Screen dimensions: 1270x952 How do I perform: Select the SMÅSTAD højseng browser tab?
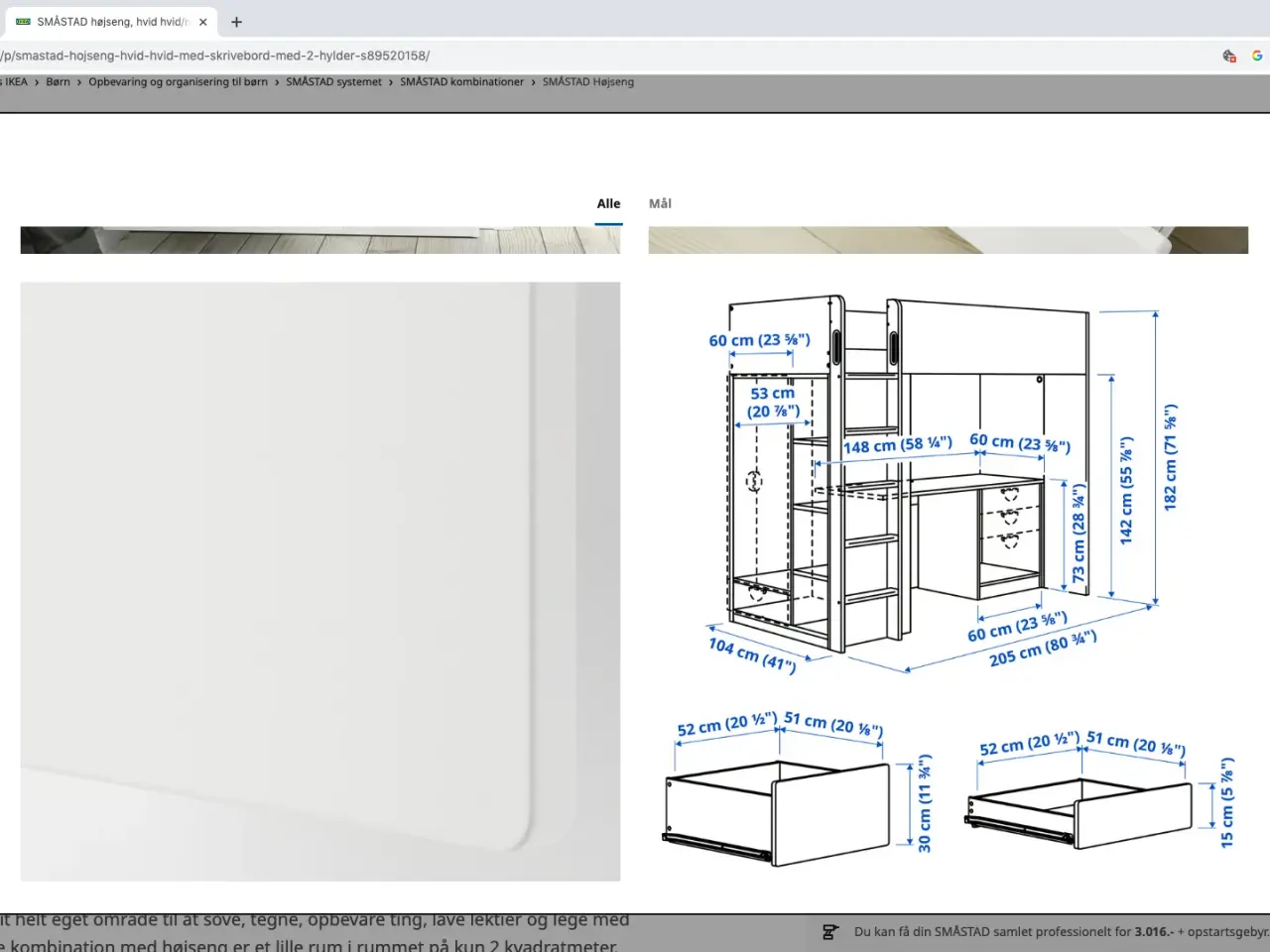pyautogui.click(x=109, y=22)
